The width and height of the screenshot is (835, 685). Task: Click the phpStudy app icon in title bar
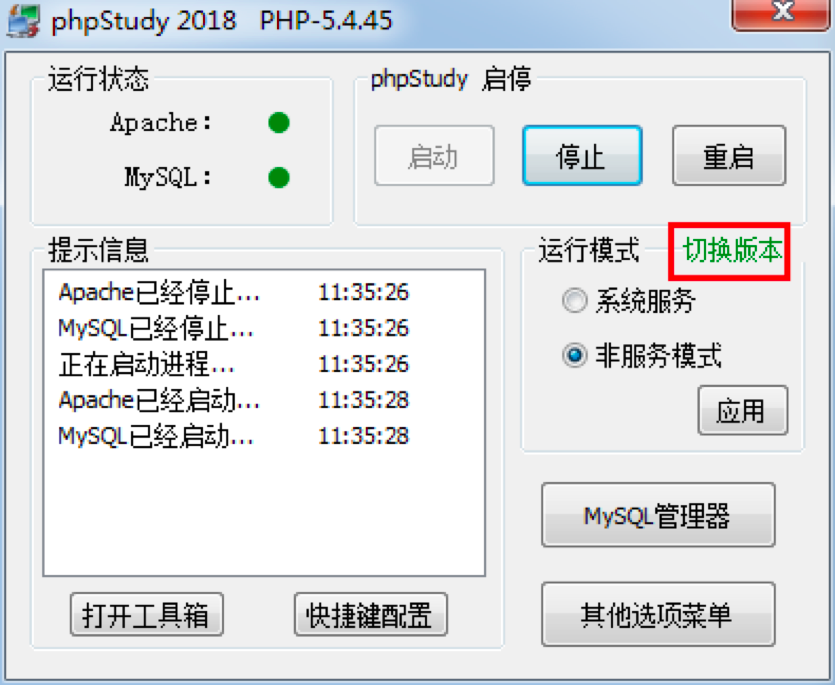(x=23, y=20)
